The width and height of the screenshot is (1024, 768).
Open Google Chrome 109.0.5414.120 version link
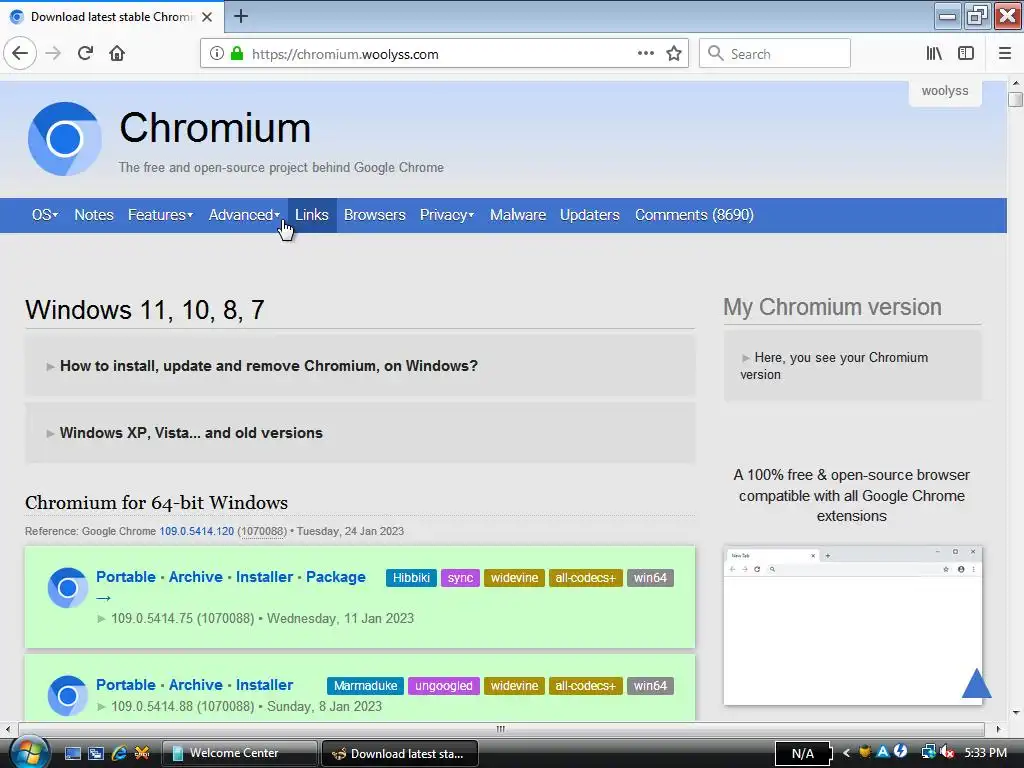click(x=197, y=532)
